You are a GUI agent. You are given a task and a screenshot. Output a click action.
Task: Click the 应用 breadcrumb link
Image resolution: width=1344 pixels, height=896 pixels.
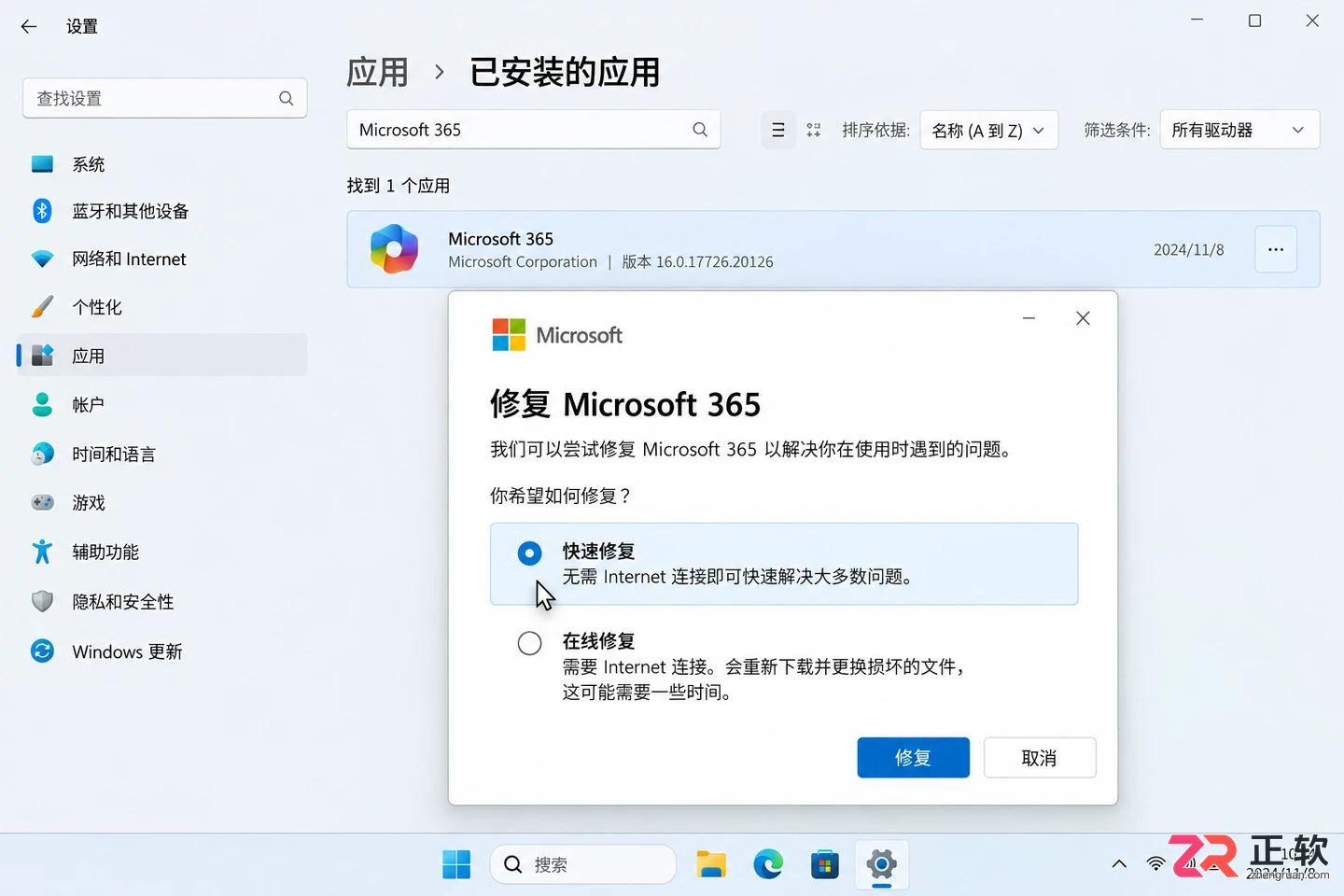[x=377, y=72]
